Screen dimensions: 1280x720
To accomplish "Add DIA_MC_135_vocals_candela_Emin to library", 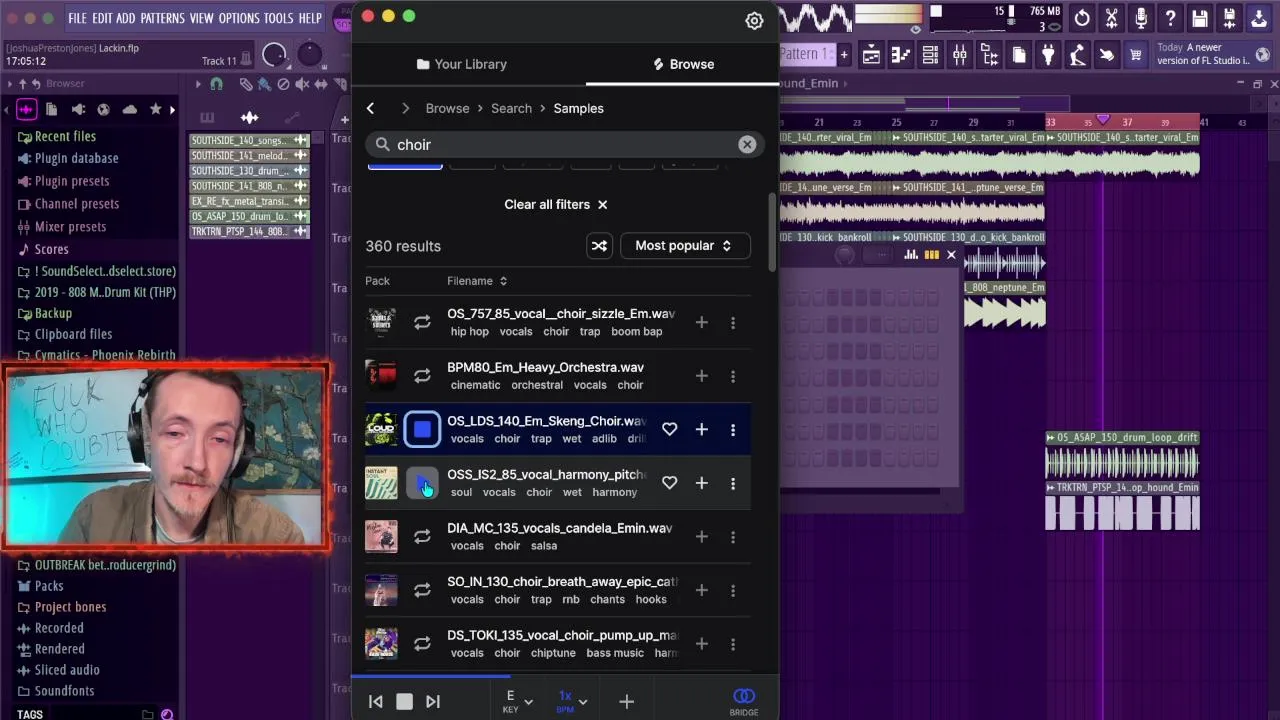I will coord(701,537).
